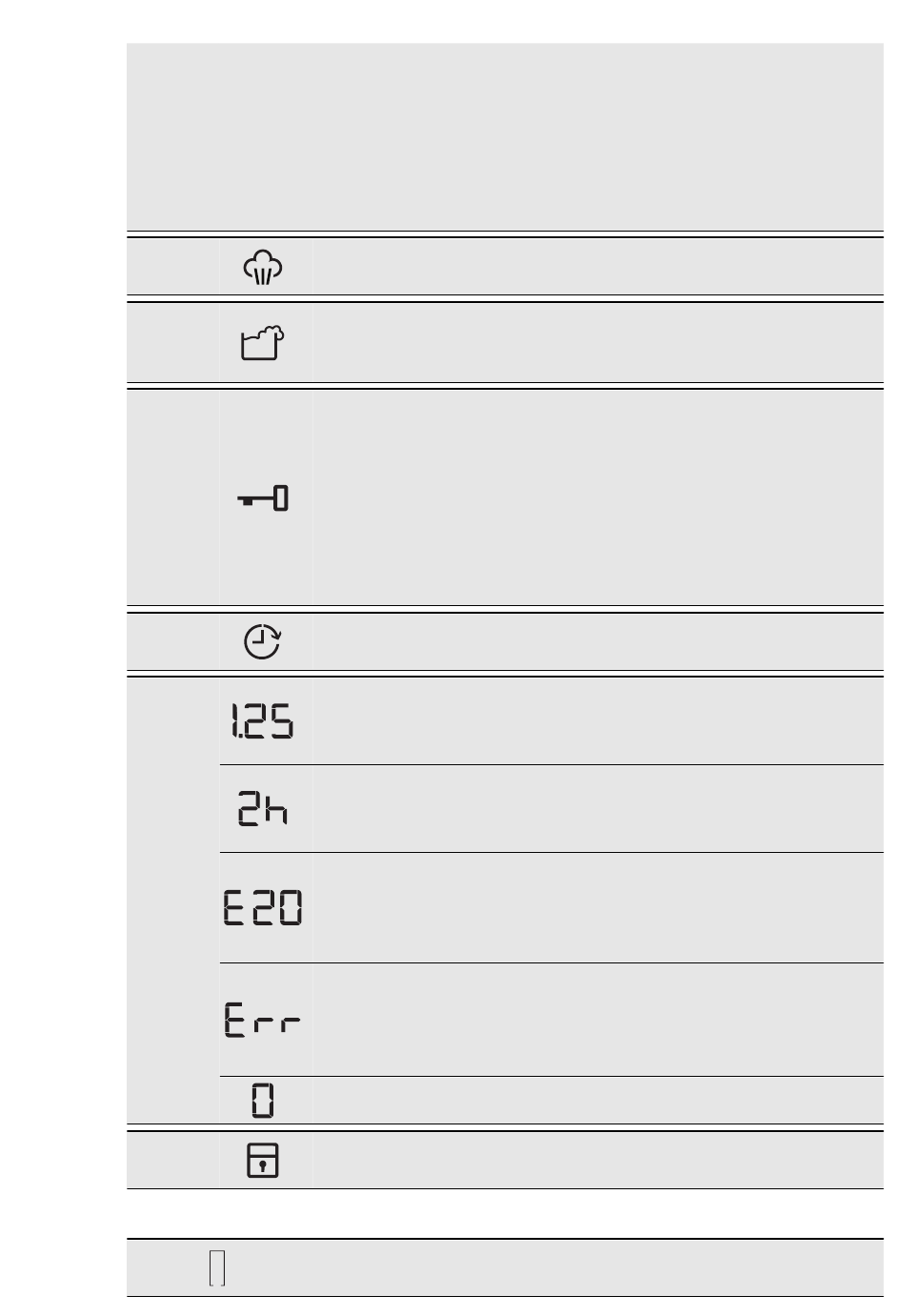Click the key child lock icon
905x1316 pixels.
coord(263,498)
